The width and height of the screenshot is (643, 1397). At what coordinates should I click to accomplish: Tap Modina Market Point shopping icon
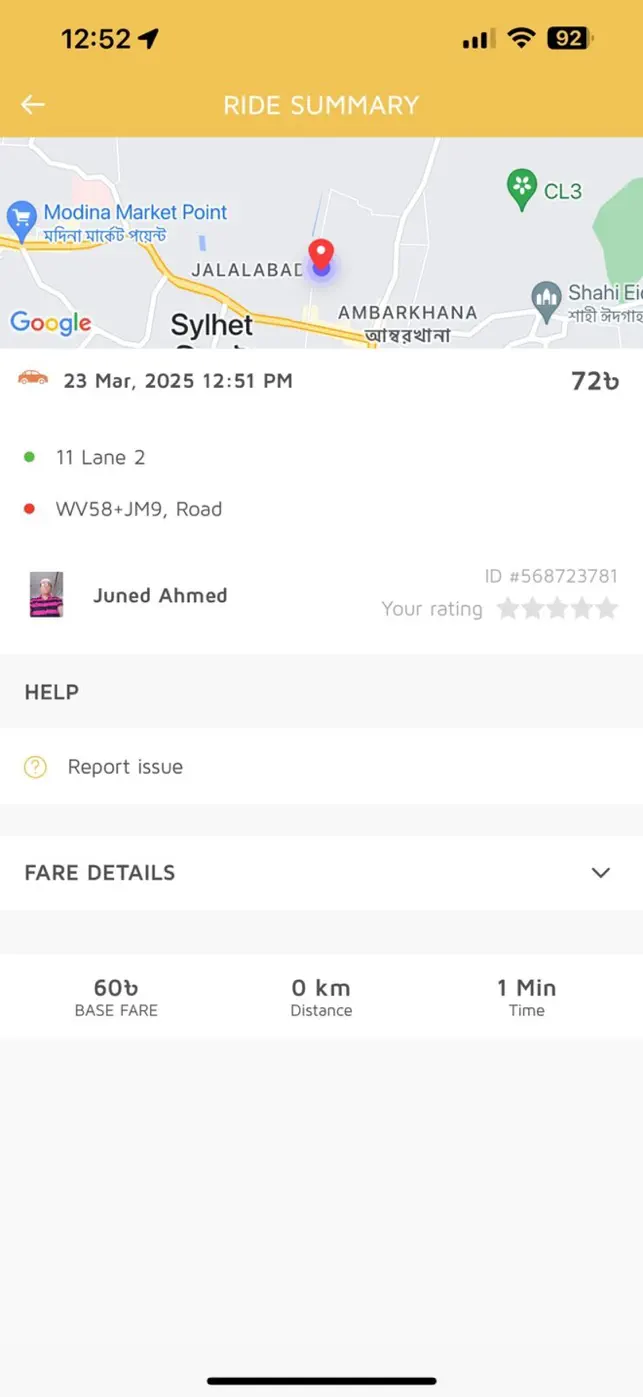click(21, 217)
